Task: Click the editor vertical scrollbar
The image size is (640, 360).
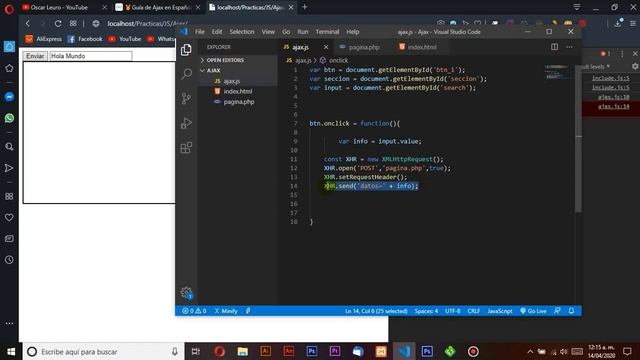Action: click(578, 139)
